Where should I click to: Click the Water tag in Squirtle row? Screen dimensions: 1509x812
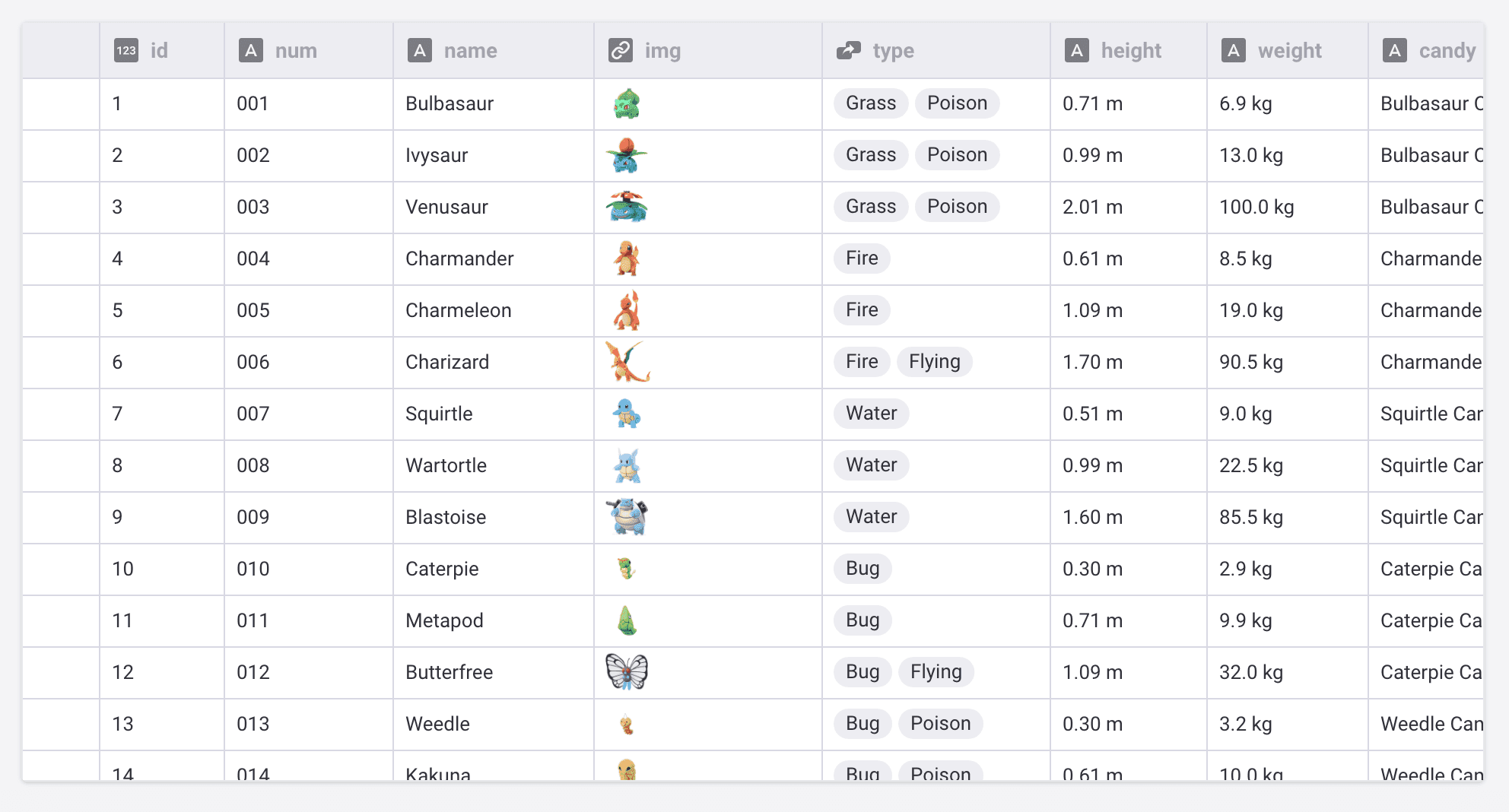[872, 414]
